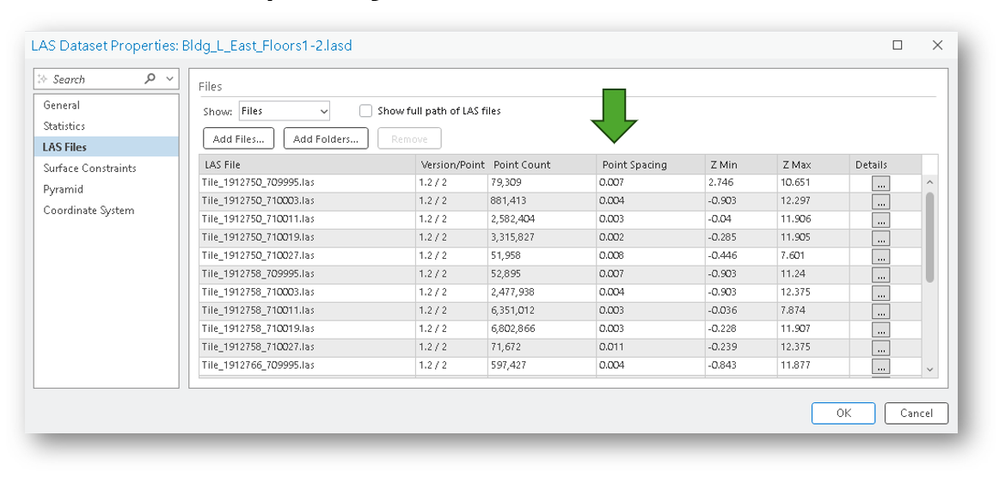
Task: Open details for Tile_1912766_709995.las
Action: [880, 366]
